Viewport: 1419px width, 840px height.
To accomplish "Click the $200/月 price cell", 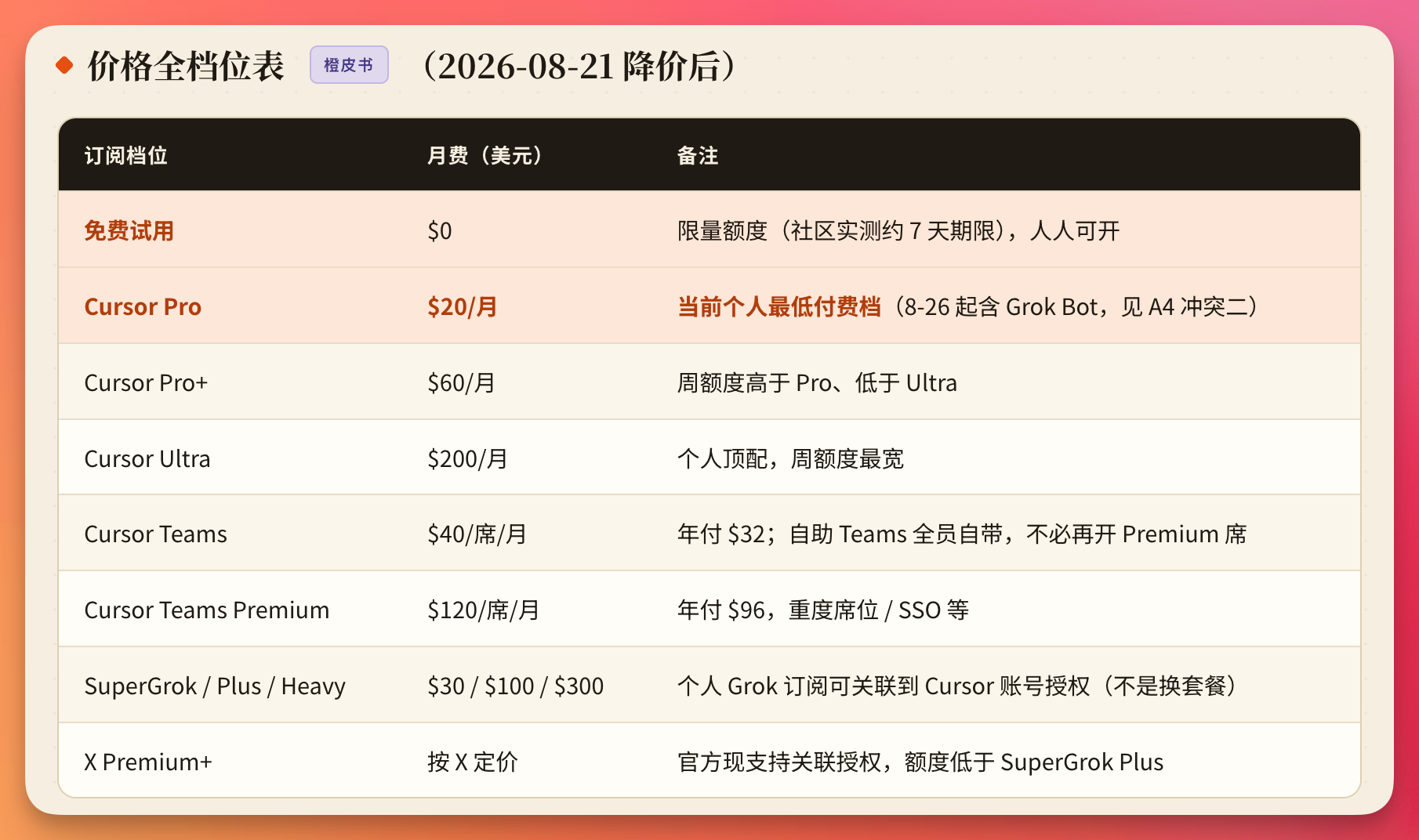I will point(468,459).
